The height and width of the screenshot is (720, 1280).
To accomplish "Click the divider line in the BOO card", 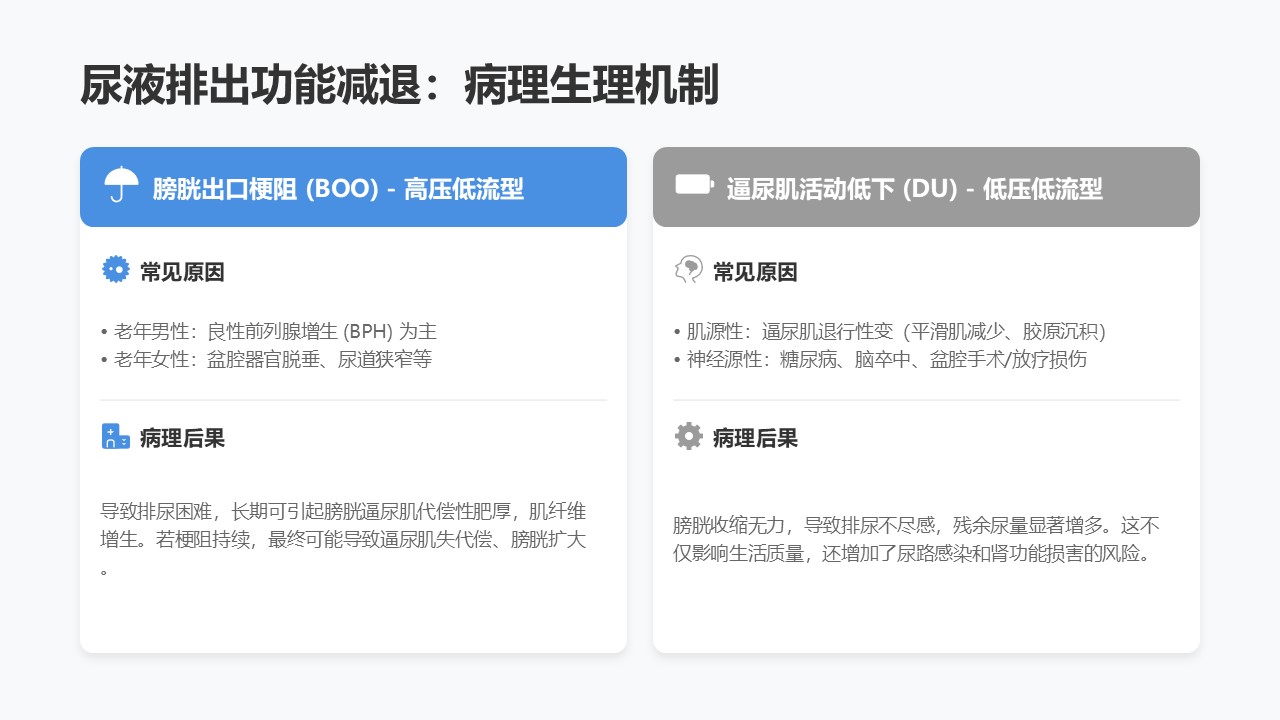I will (353, 400).
